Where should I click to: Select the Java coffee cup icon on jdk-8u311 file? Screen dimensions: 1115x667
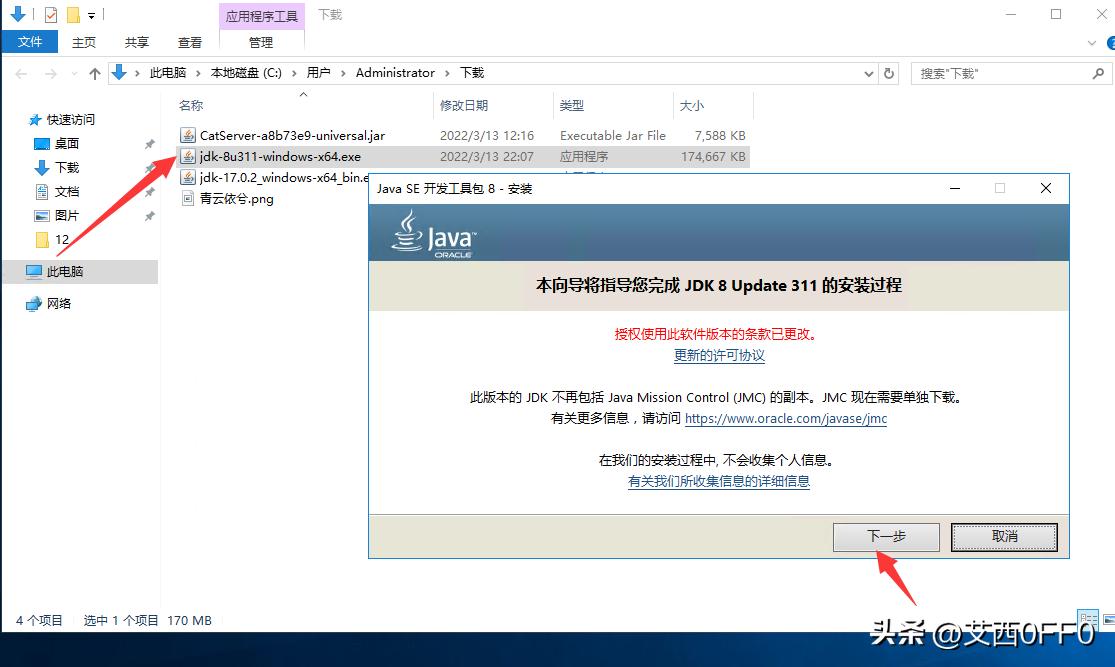click(187, 156)
